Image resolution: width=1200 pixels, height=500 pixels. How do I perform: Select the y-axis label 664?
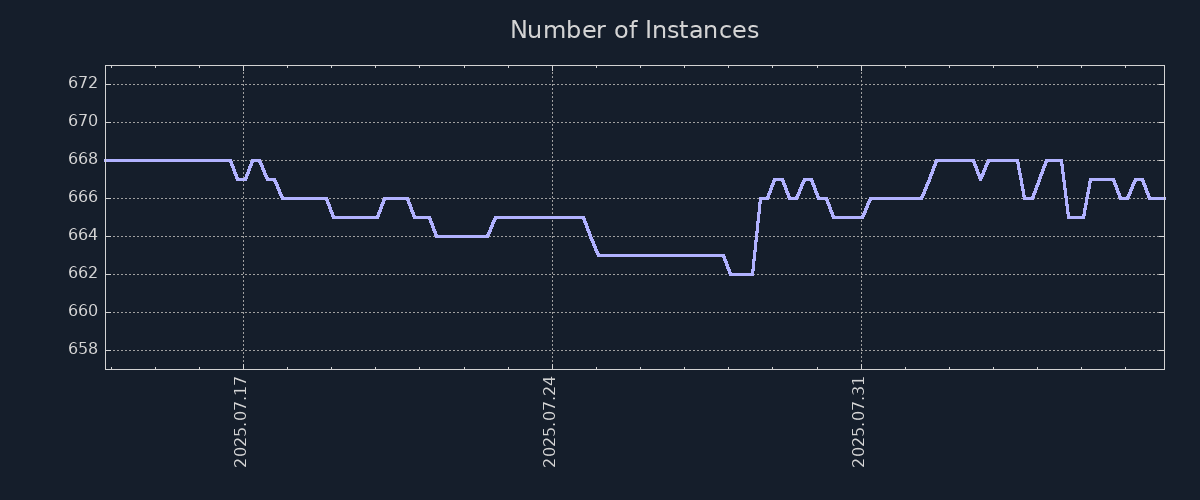[83, 235]
